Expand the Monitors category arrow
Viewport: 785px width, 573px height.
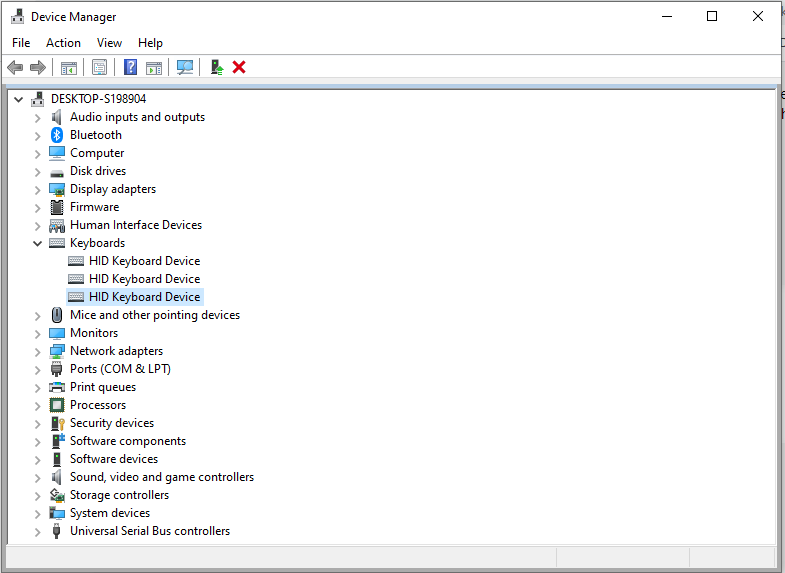[37, 334]
